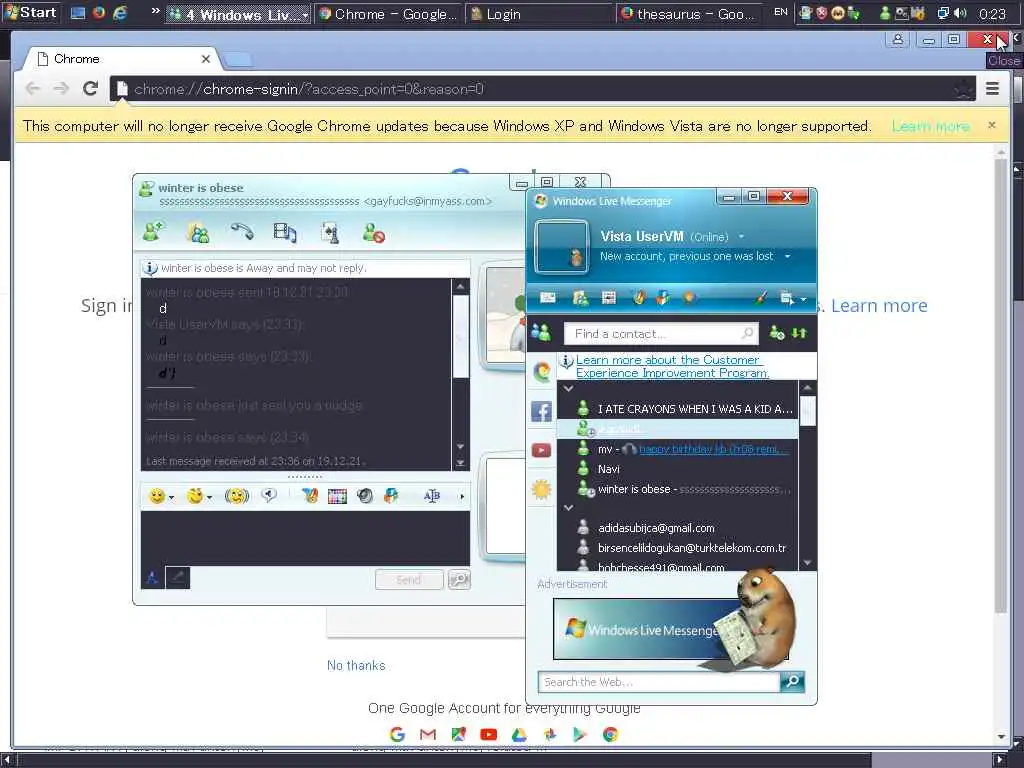1024x768 pixels.
Task: Open the calendar icon in Messenger toolbar
Action: [609, 298]
